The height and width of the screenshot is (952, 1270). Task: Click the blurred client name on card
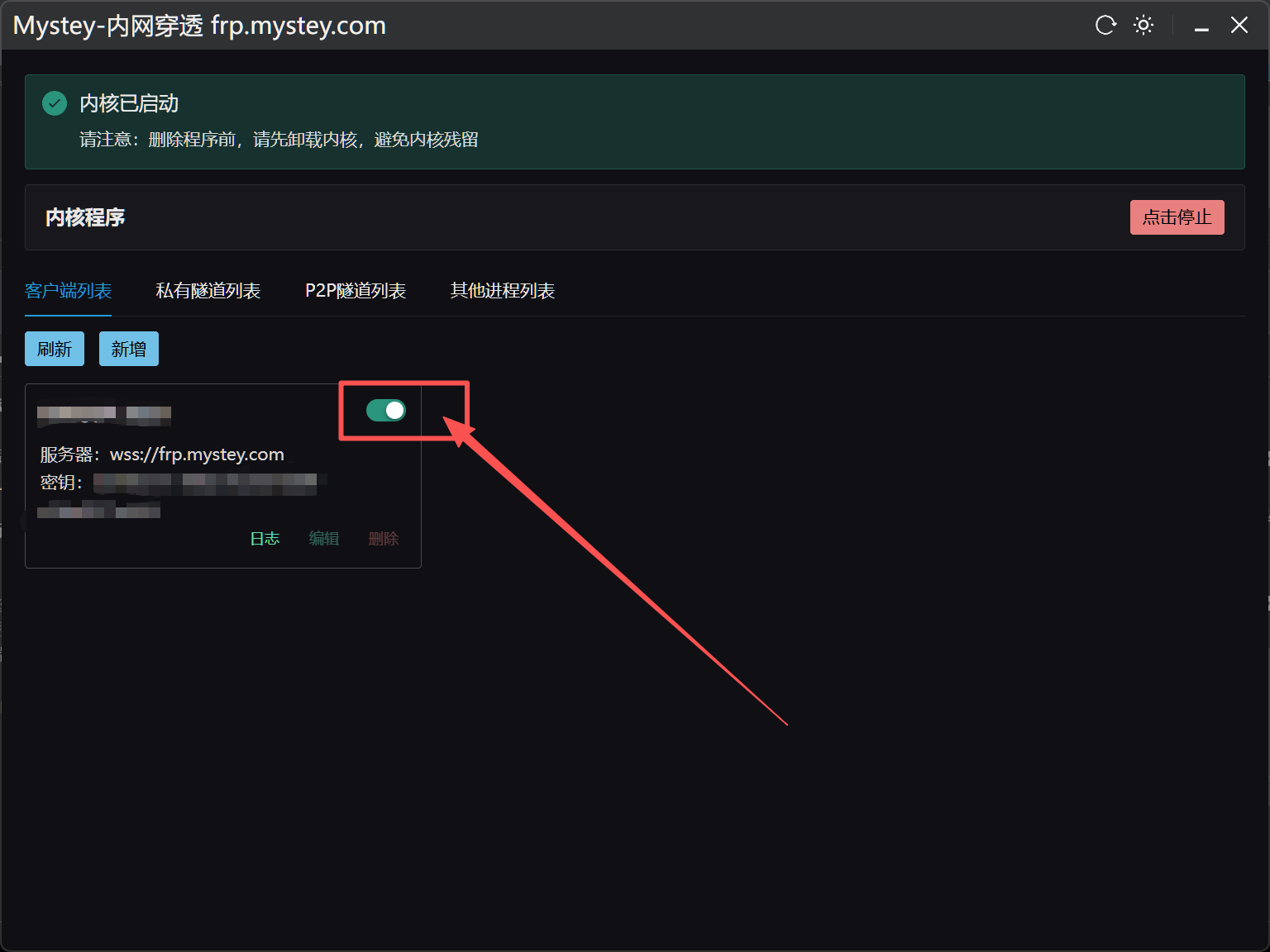104,412
